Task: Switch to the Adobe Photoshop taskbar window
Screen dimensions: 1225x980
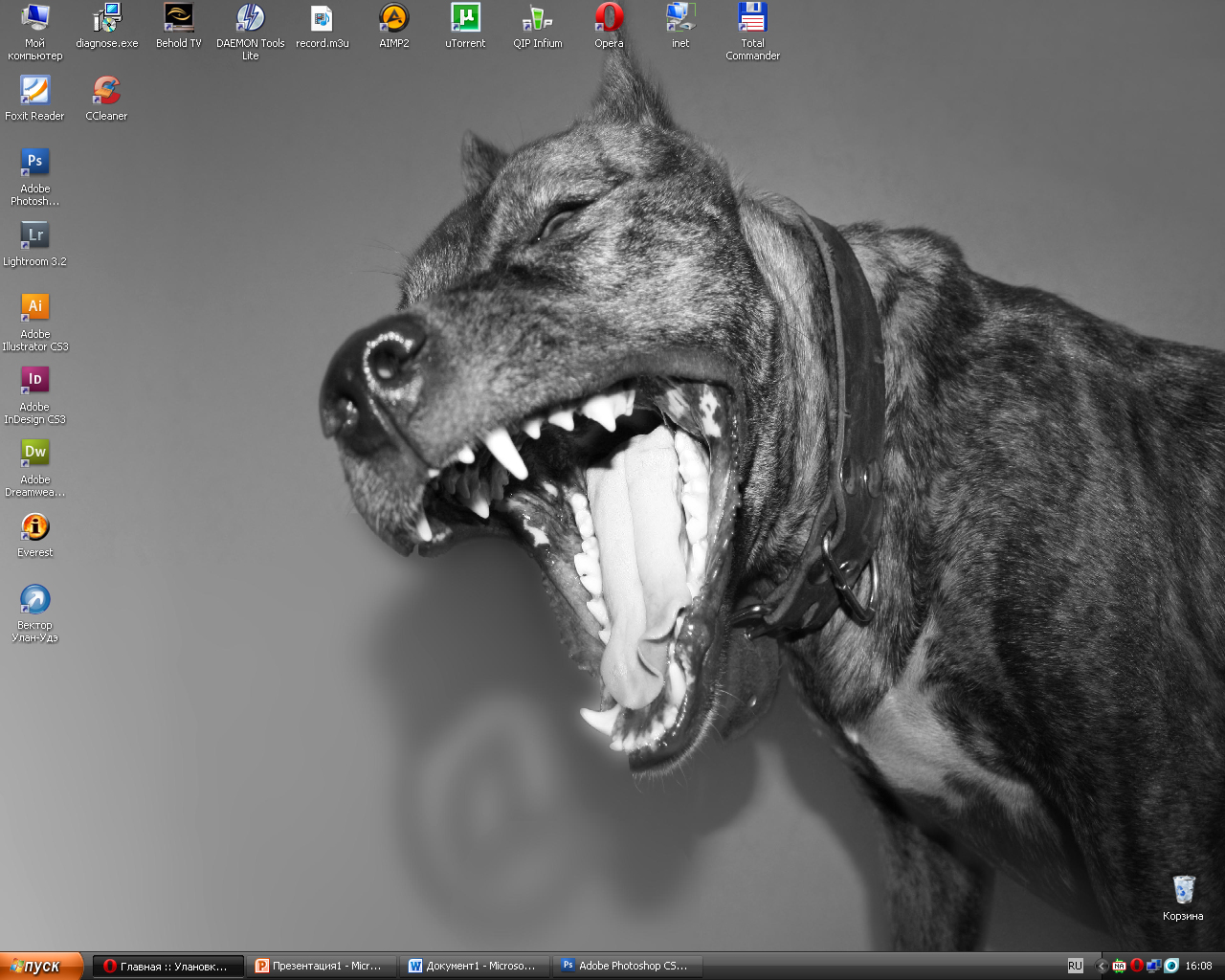Action: [x=629, y=967]
